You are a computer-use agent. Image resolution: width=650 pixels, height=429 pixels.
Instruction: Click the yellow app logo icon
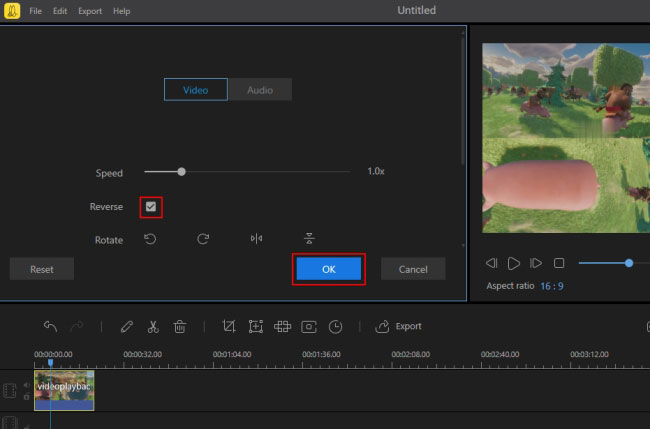point(12,10)
